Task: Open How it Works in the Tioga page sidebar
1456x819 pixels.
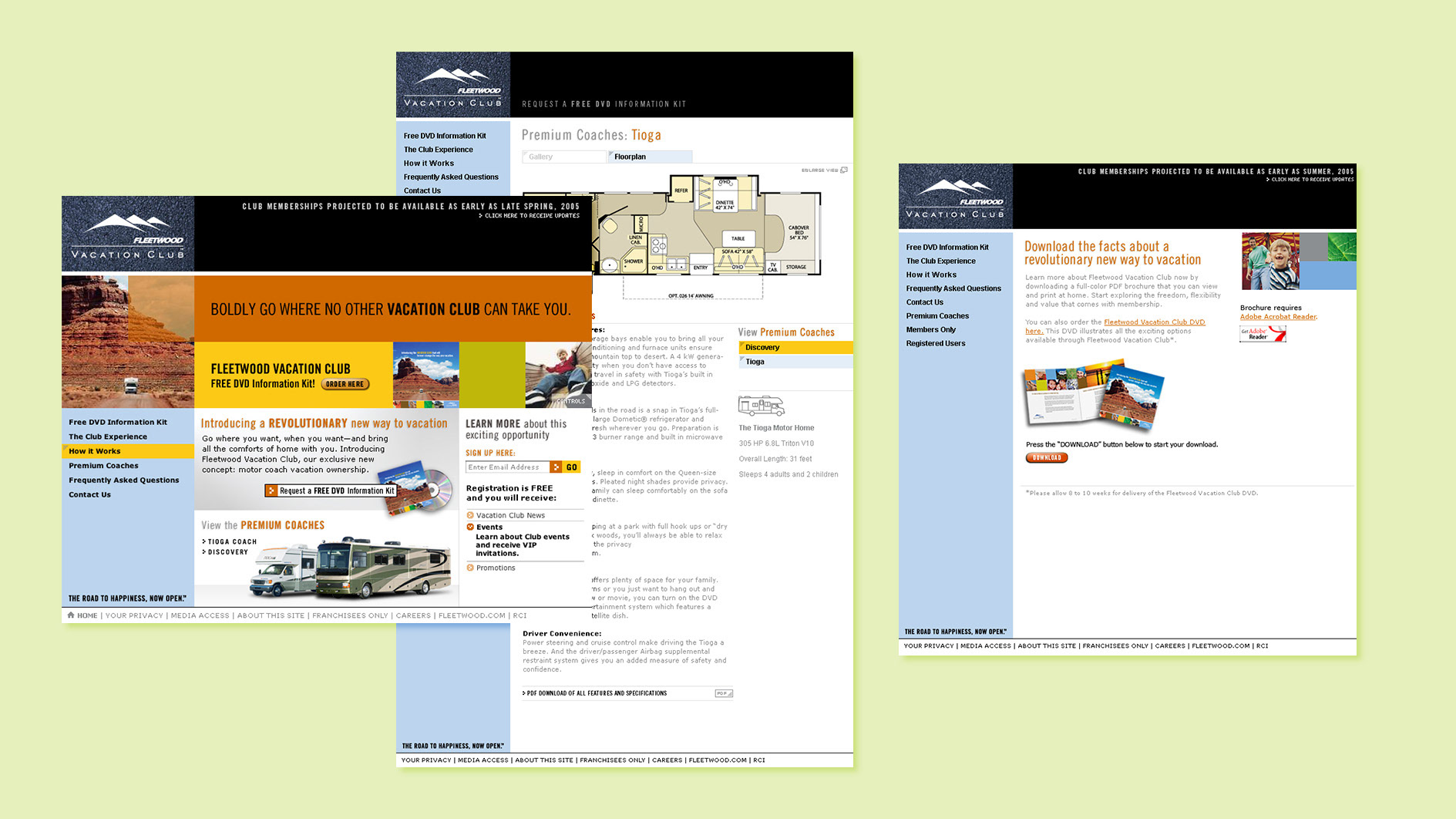Action: pyautogui.click(x=429, y=163)
